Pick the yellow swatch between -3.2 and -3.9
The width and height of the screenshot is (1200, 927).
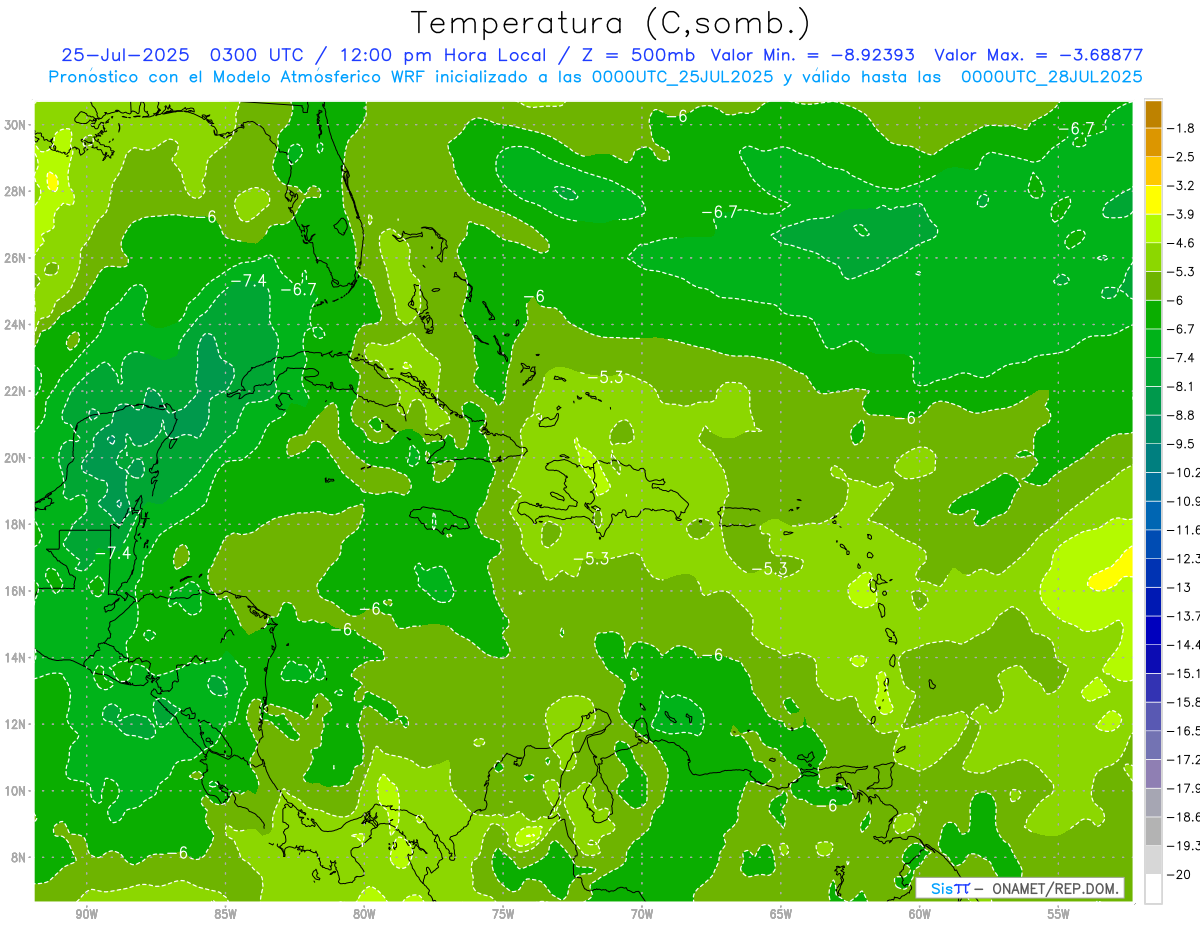pyautogui.click(x=1153, y=200)
